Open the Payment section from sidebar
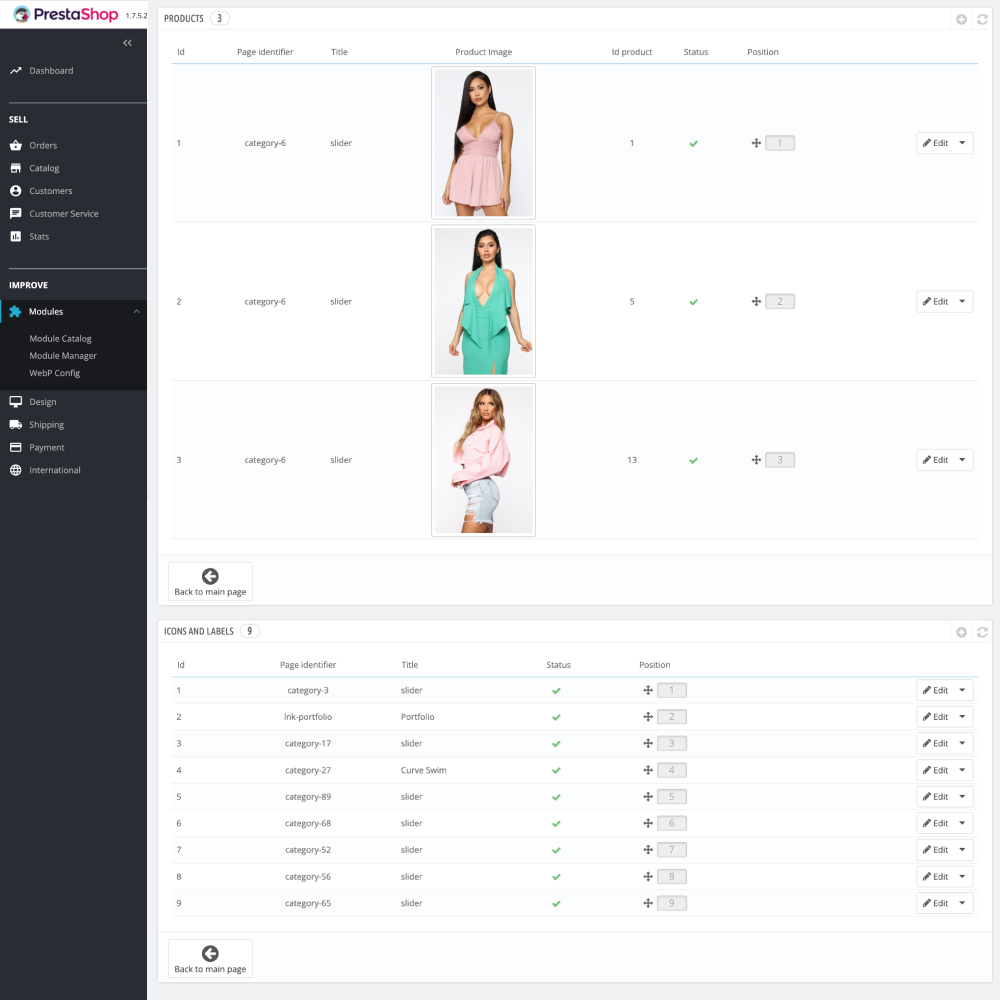This screenshot has width=1000, height=1000. [46, 447]
